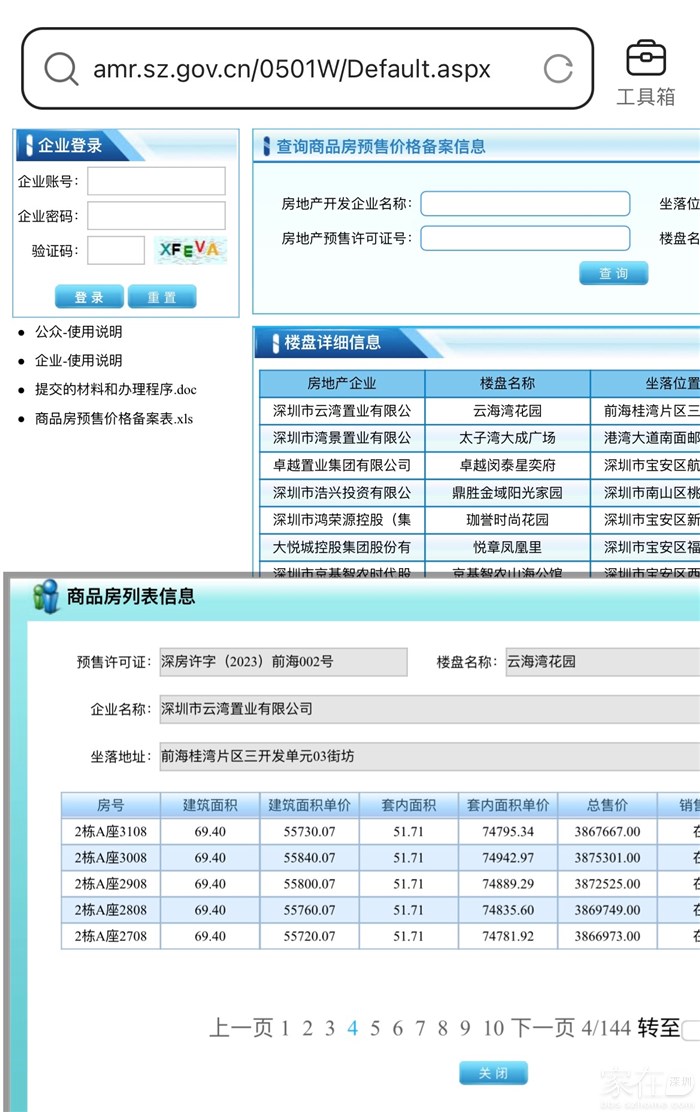The width and height of the screenshot is (700, 1112).
Task: Tap the search magnifier icon in address bar
Action: tap(61, 69)
